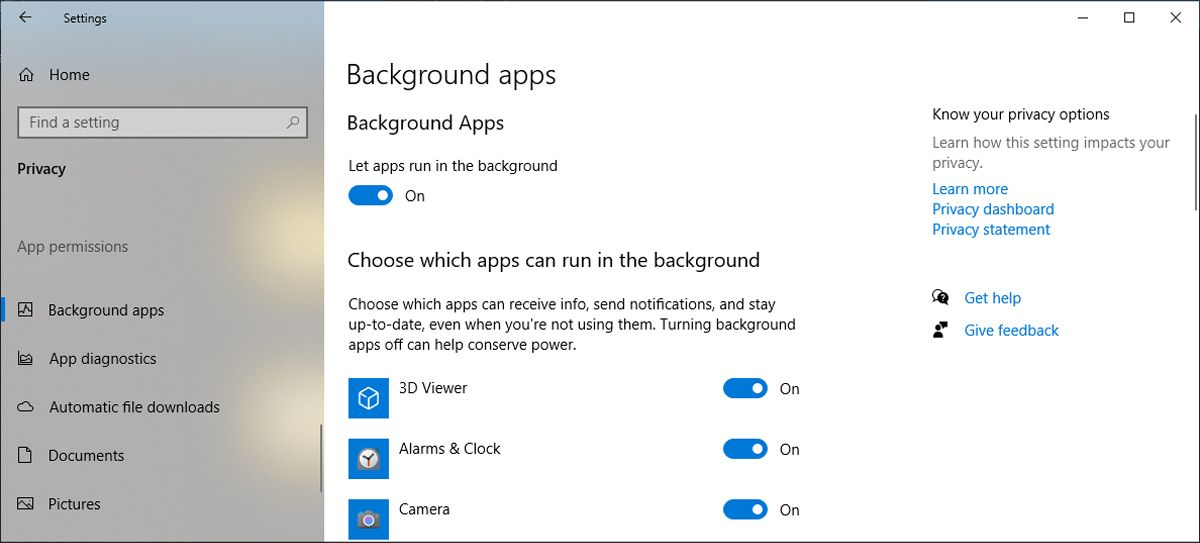Screen dimensions: 1200x543
Task: Select the App diagnostics sidebar icon
Action: (x=26, y=358)
